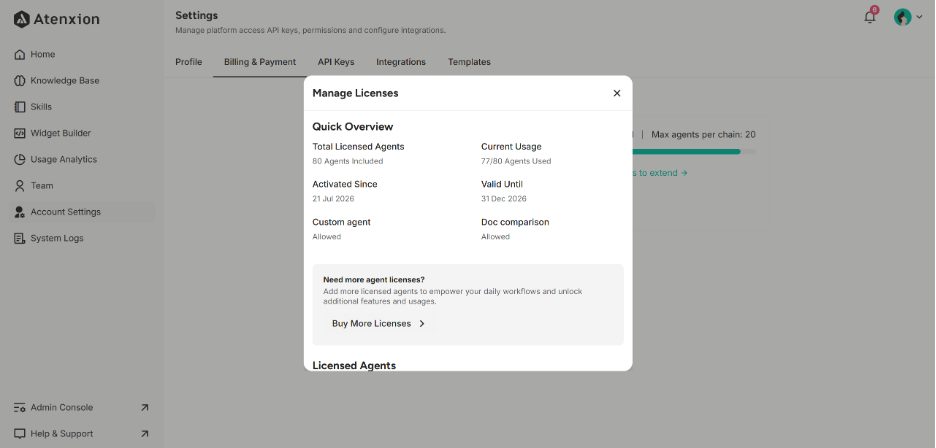Click the '77/80 Agents Used' value
This screenshot has width=936, height=448.
516,161
